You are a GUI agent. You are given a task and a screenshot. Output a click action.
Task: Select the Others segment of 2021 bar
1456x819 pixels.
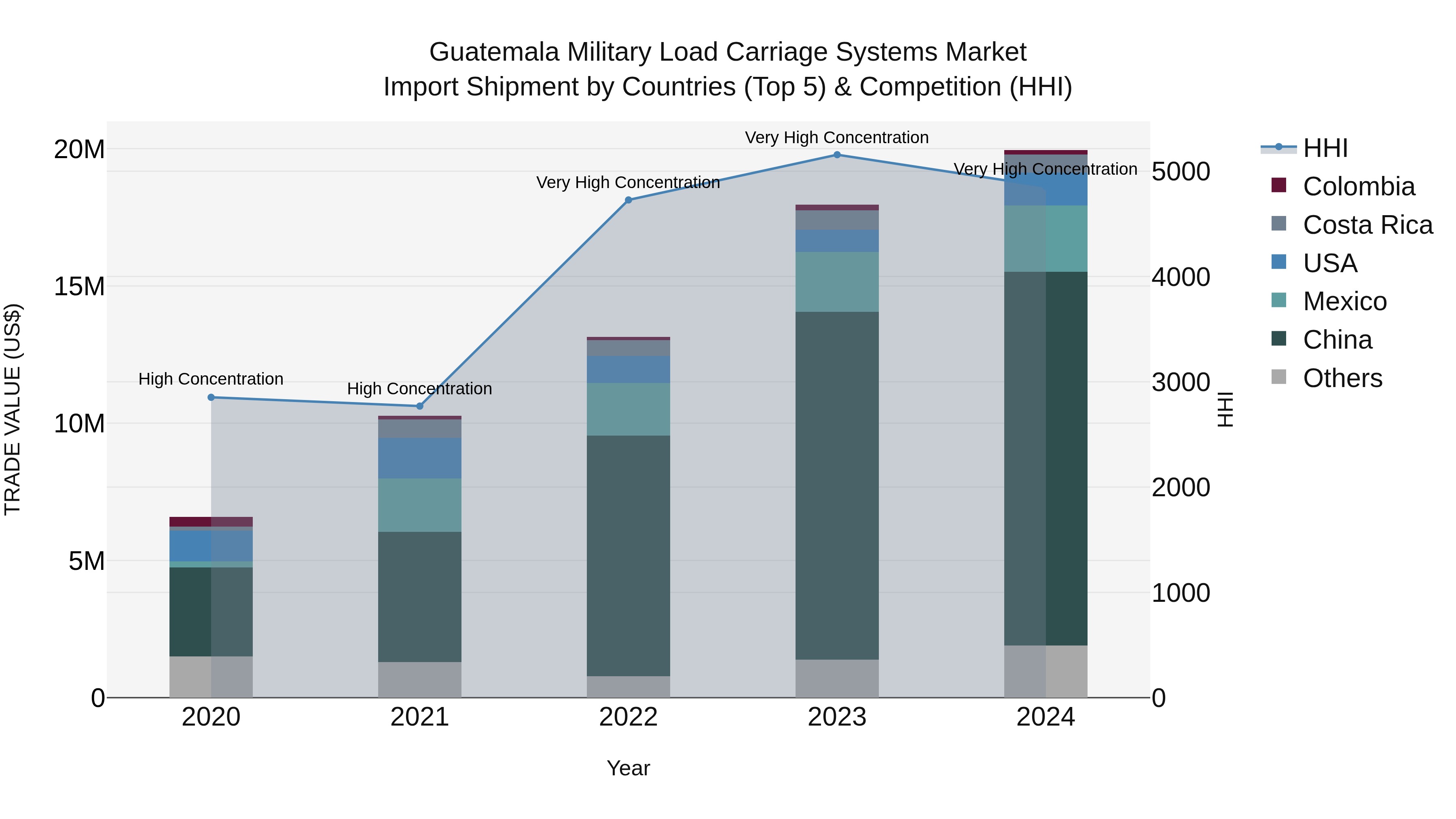pyautogui.click(x=420, y=680)
